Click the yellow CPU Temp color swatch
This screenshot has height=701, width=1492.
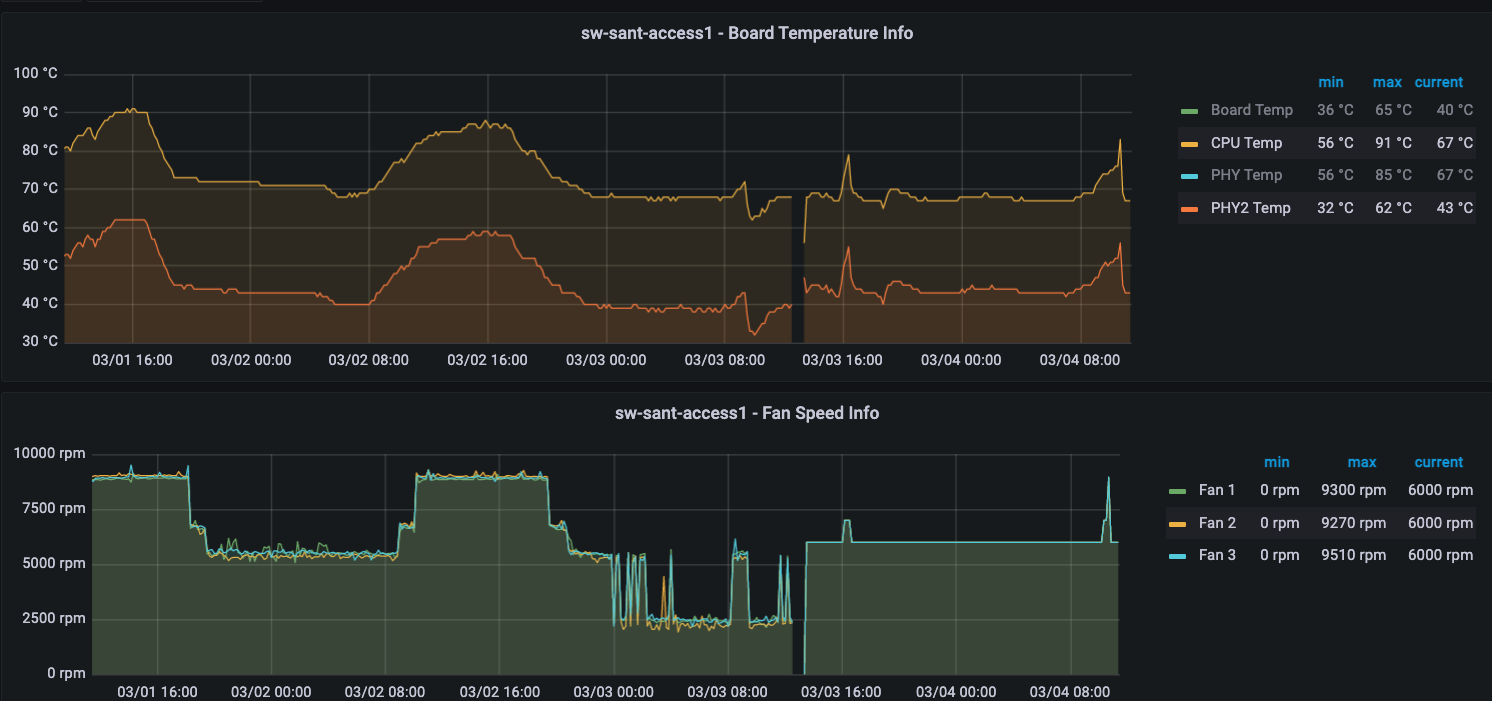coord(1189,144)
